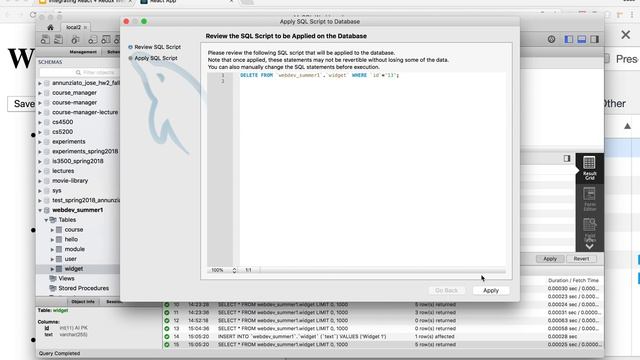Screen dimensions: 640x360
Task: Click the create new table toolbar icon
Action: coord(106,39)
